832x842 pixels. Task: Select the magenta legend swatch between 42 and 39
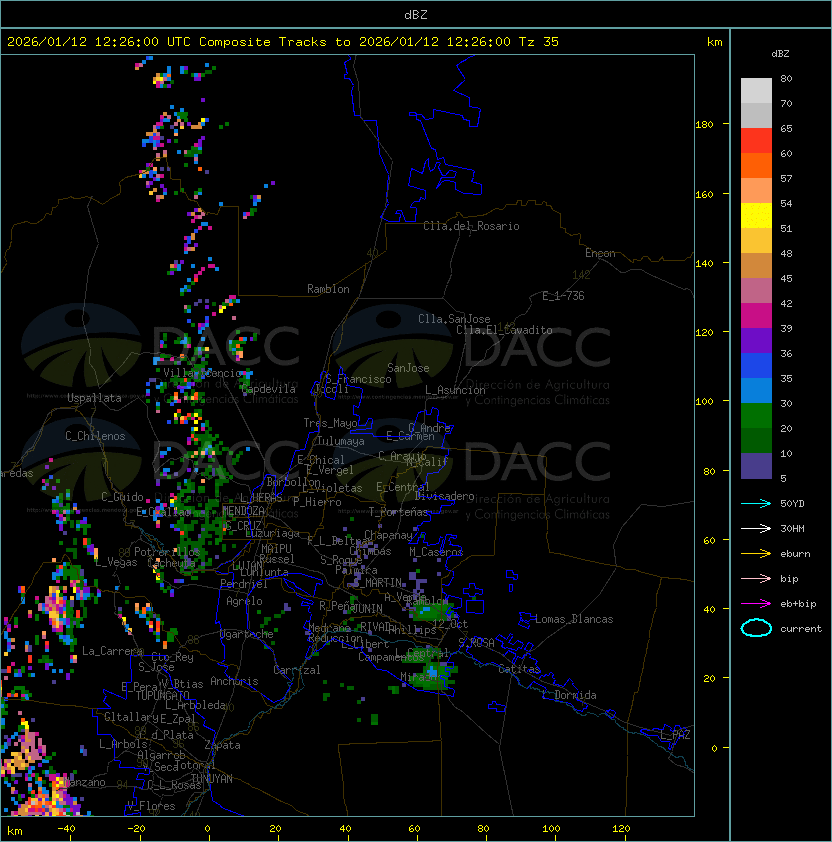click(x=756, y=315)
